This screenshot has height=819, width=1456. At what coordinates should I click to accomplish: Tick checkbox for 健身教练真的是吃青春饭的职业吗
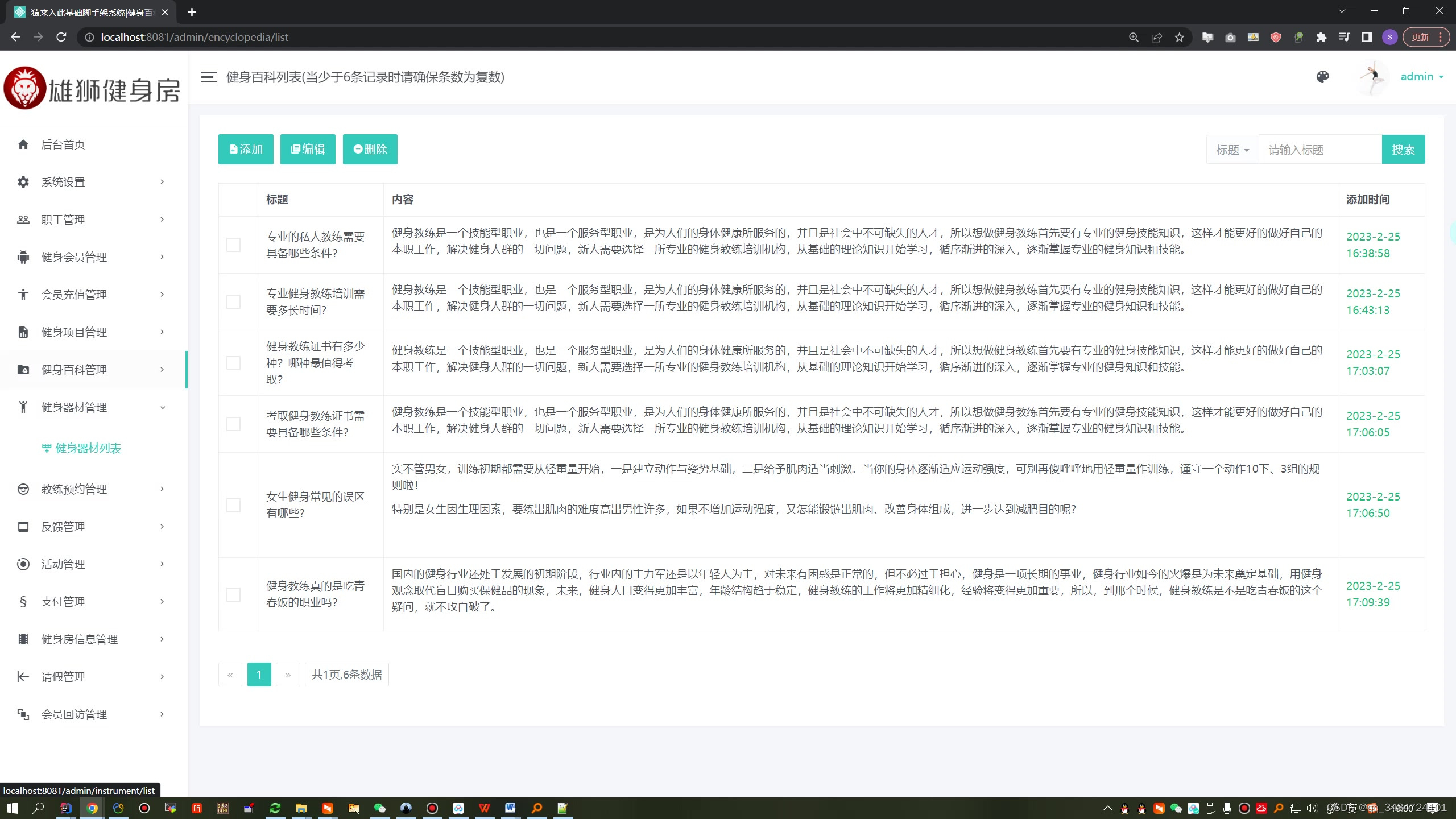click(x=233, y=594)
